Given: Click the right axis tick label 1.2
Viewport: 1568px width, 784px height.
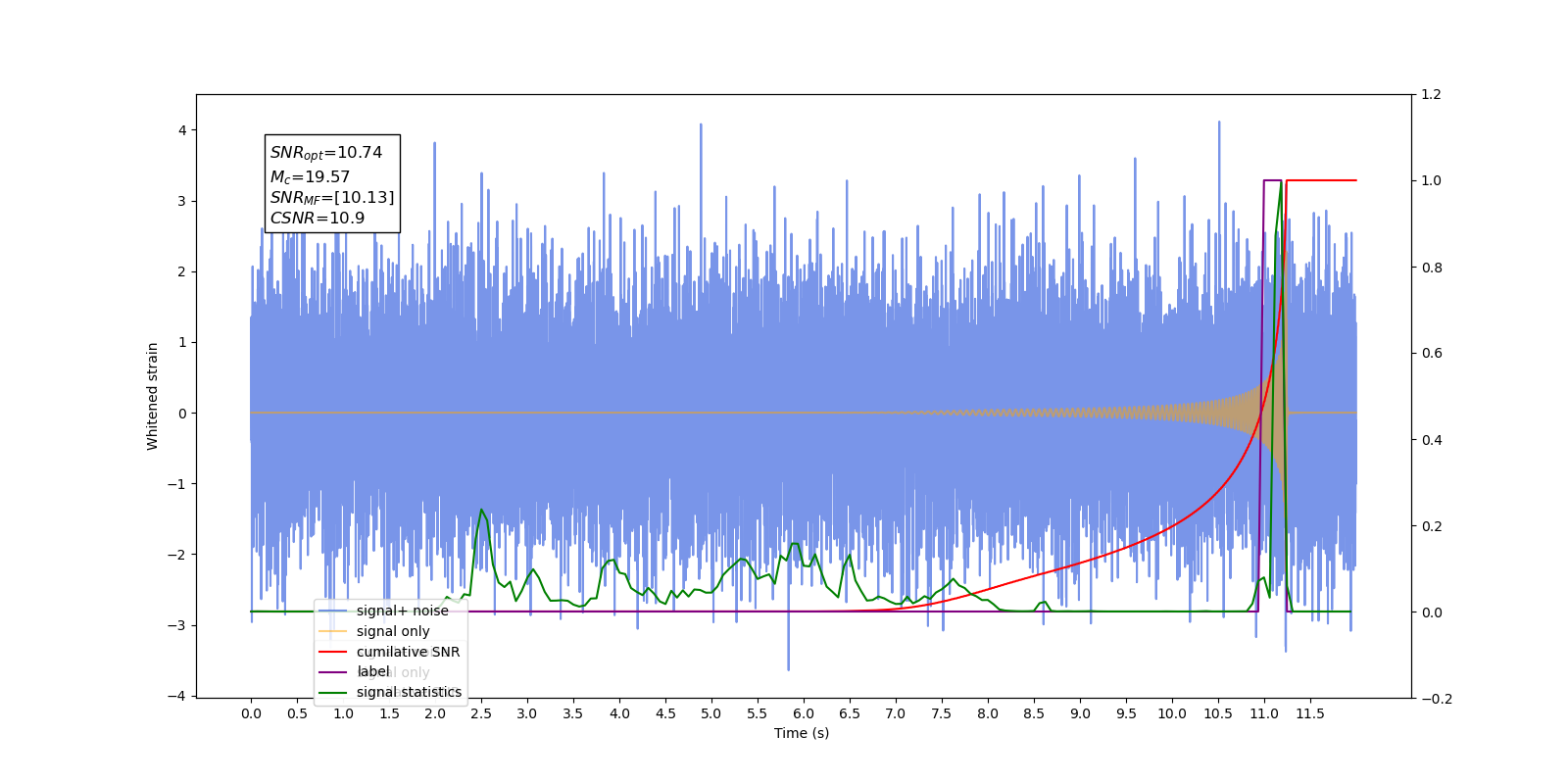Looking at the screenshot, I should click(x=1431, y=95).
